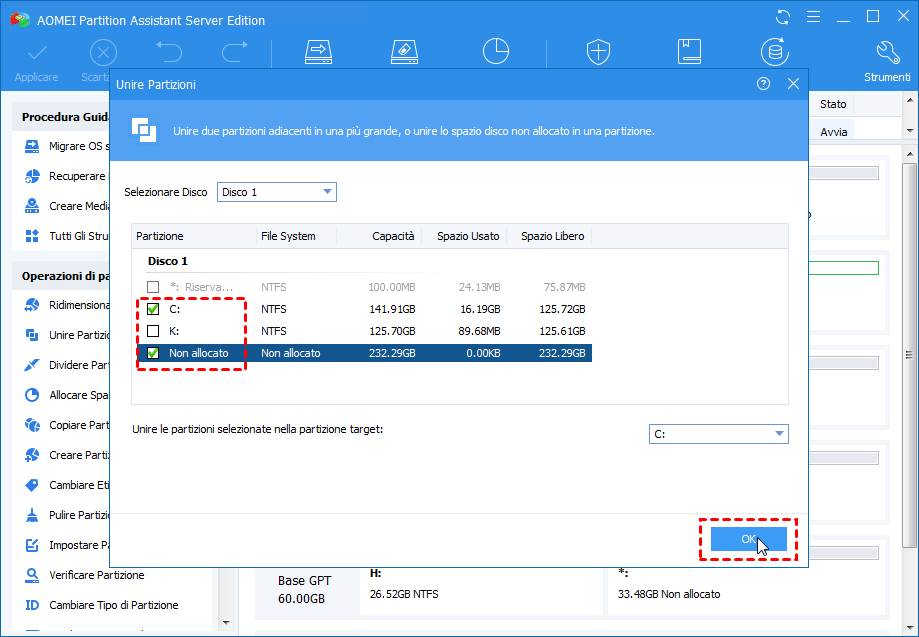Click the Pulire Partizione broom icon
919x637 pixels.
click(x=32, y=515)
